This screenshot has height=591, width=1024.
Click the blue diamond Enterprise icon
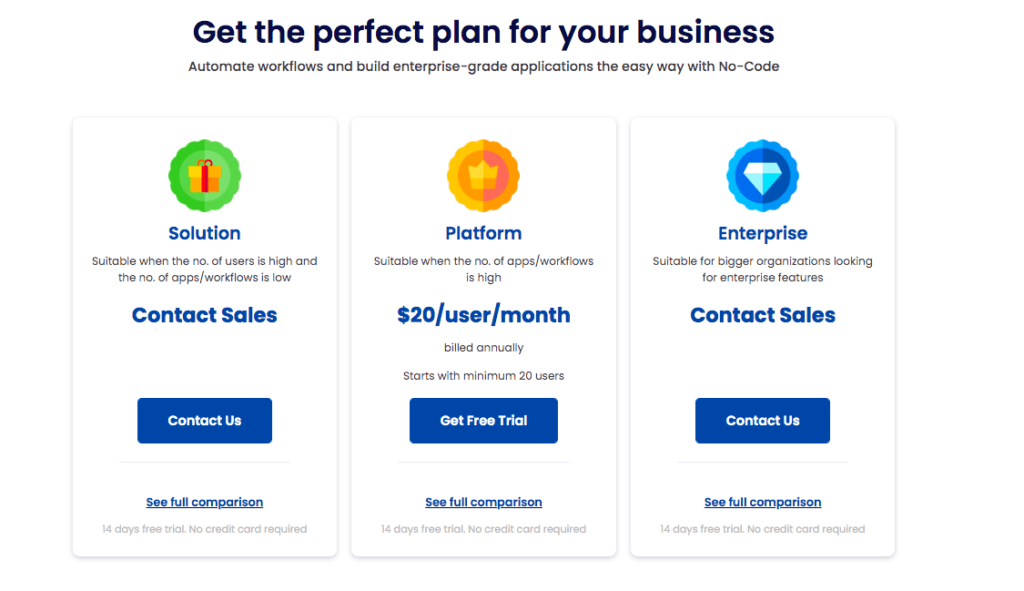coord(762,176)
